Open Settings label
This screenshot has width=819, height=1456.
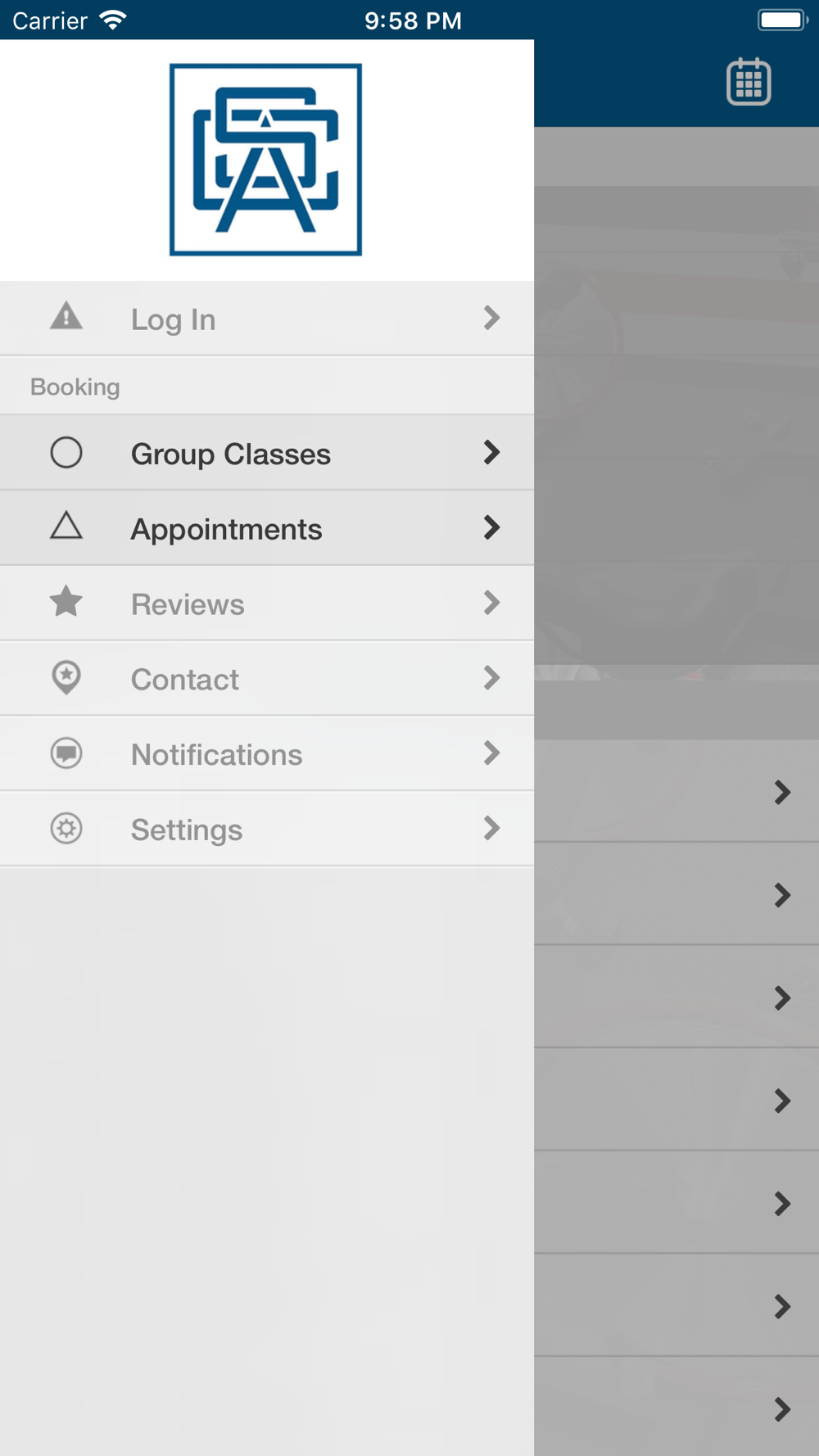tap(187, 830)
